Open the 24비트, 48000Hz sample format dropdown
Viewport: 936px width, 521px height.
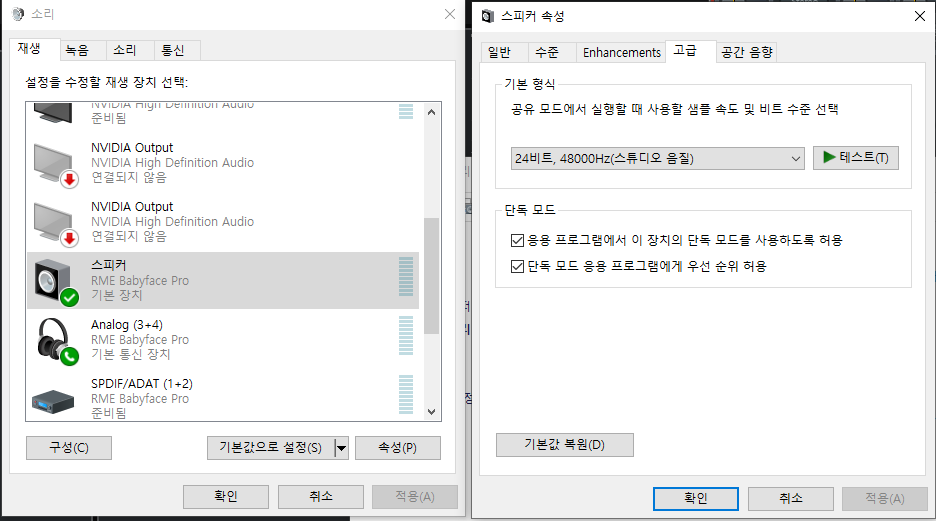[x=657, y=159]
